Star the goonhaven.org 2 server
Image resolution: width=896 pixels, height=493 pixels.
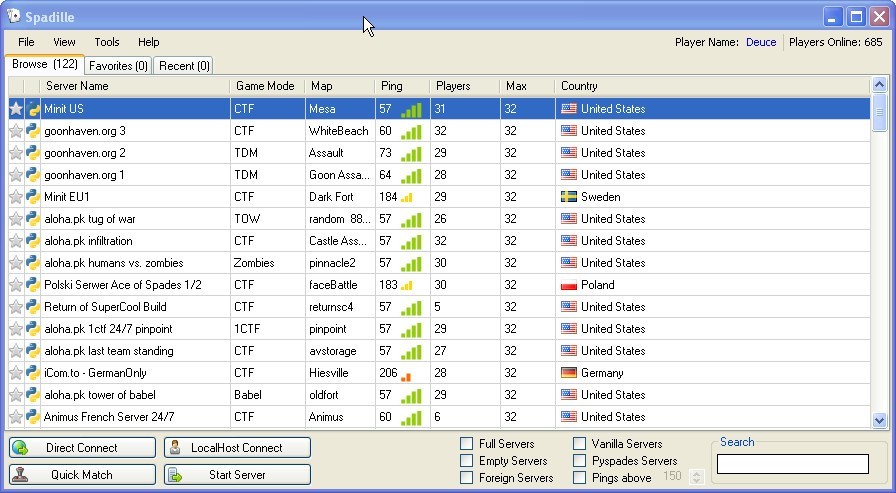[x=16, y=153]
